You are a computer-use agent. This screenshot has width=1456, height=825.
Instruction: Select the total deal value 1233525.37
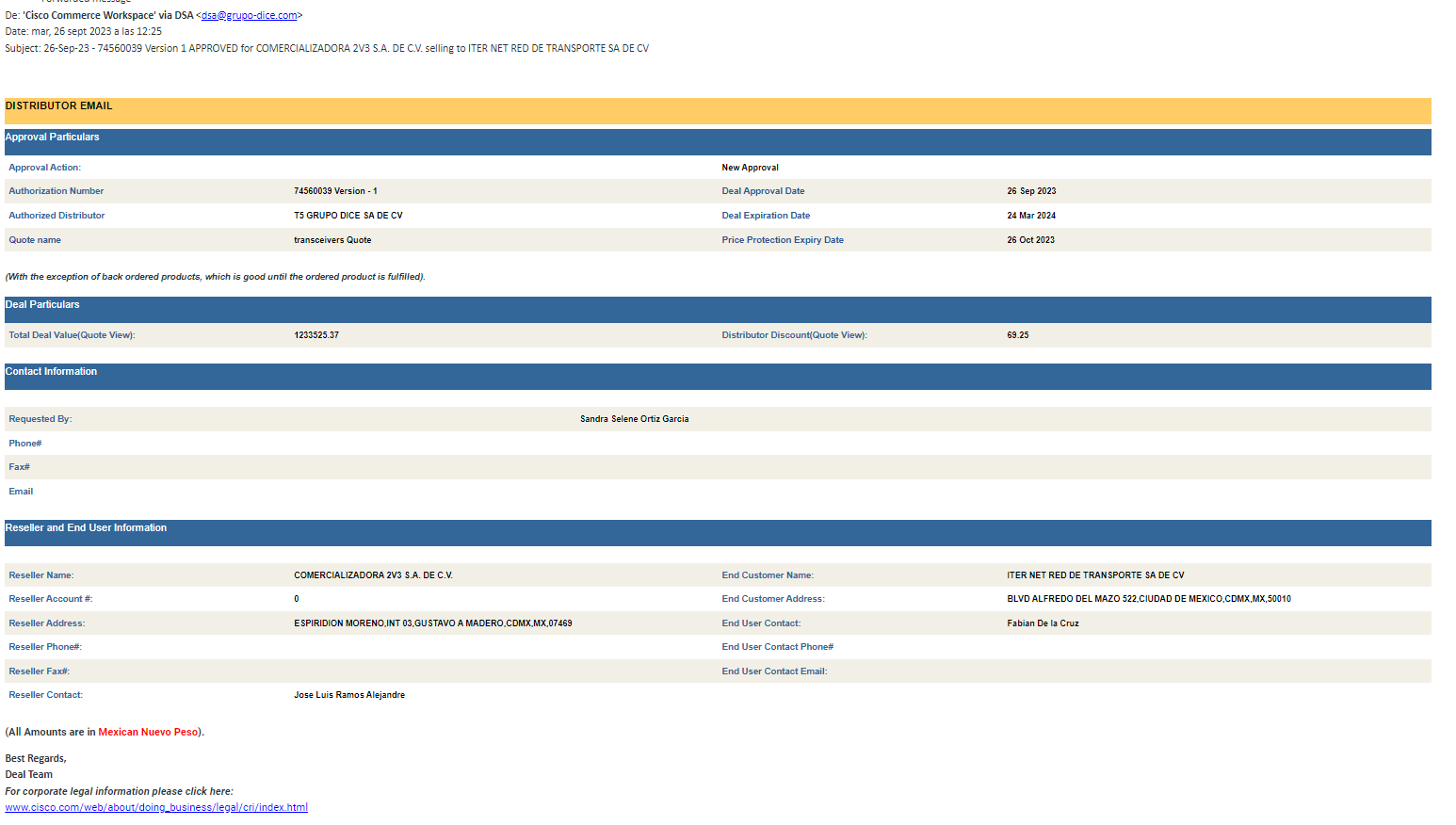pyautogui.click(x=316, y=335)
